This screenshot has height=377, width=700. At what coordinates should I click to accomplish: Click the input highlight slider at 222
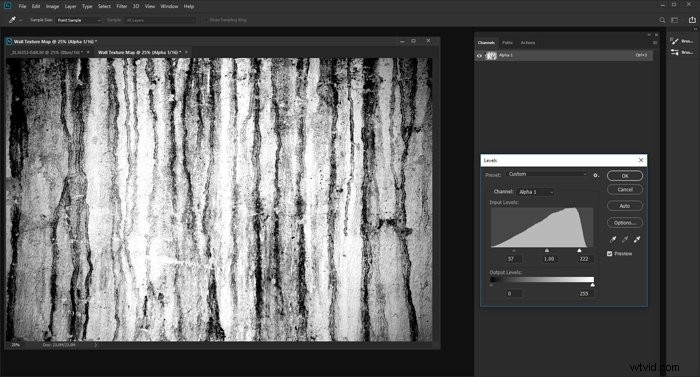tap(579, 251)
